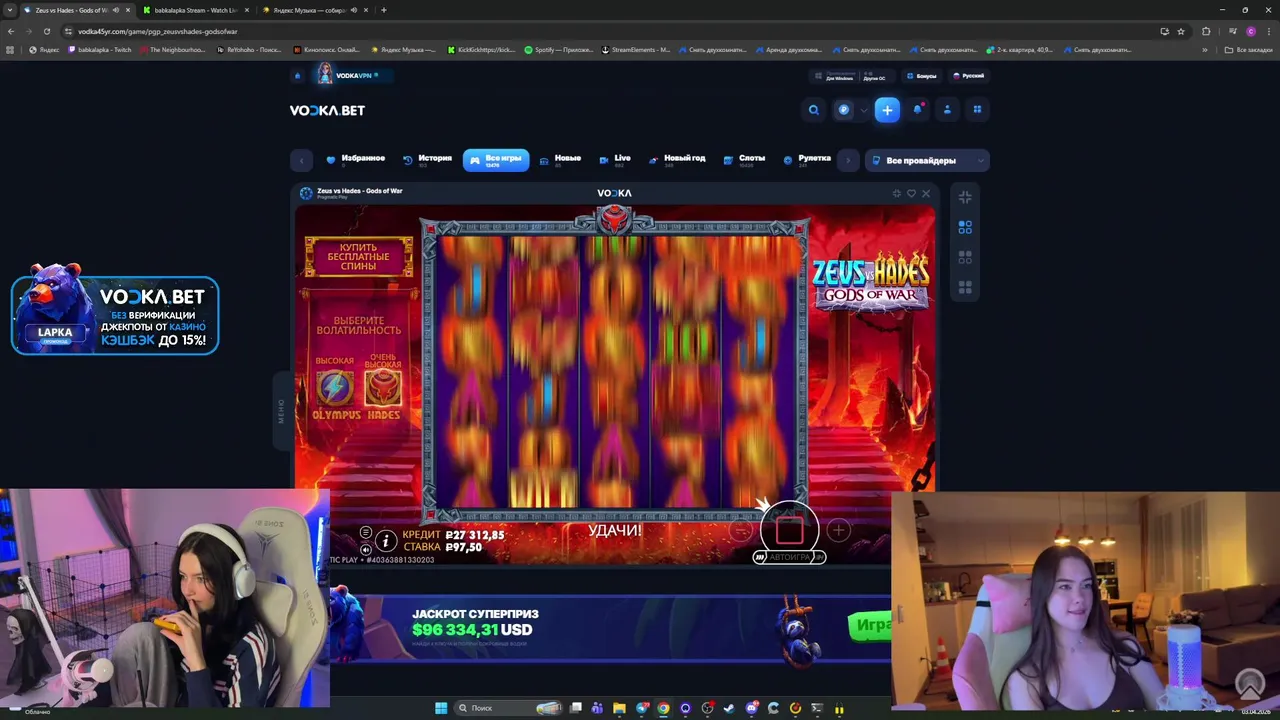Increase the bet with plus button
The height and width of the screenshot is (720, 1280).
coord(838,530)
